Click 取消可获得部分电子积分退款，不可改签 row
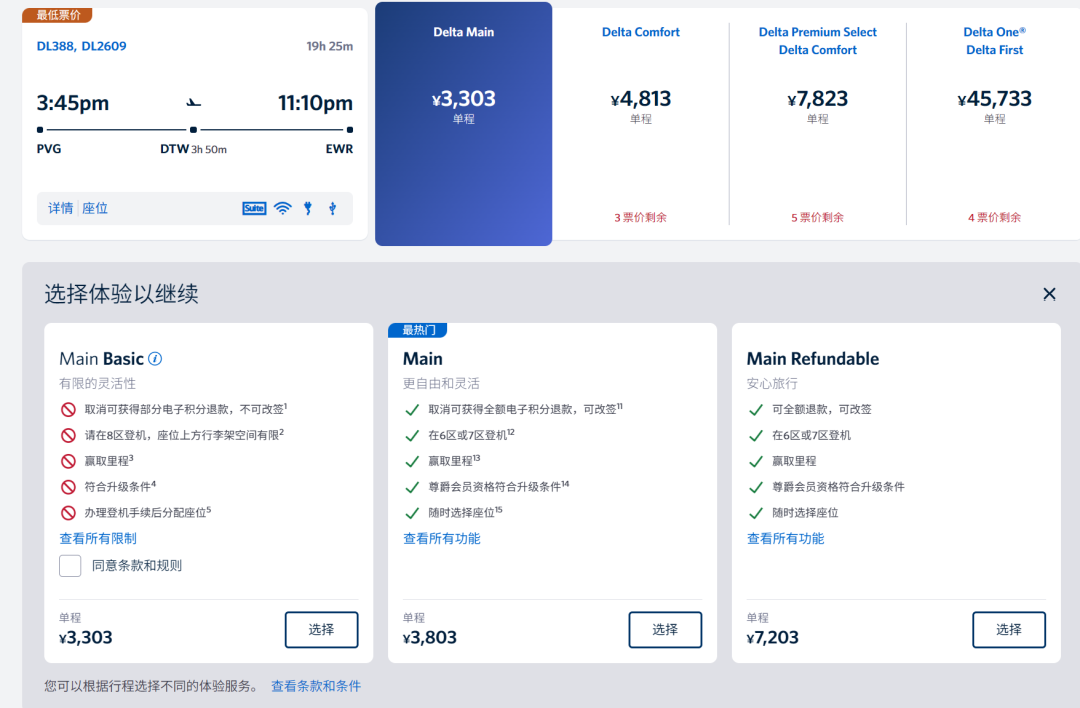This screenshot has width=1080, height=708. point(174,409)
